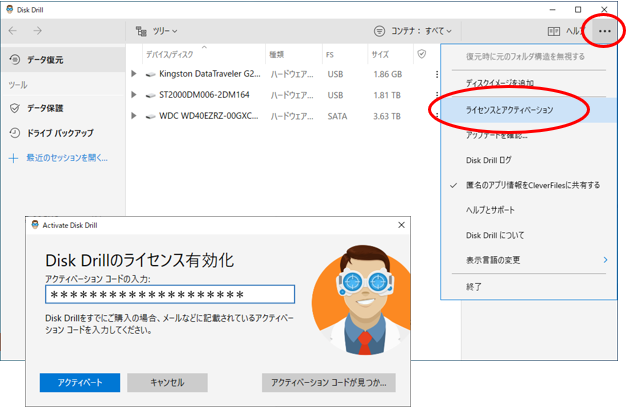Select データ保護 in the sidebar

click(63, 108)
